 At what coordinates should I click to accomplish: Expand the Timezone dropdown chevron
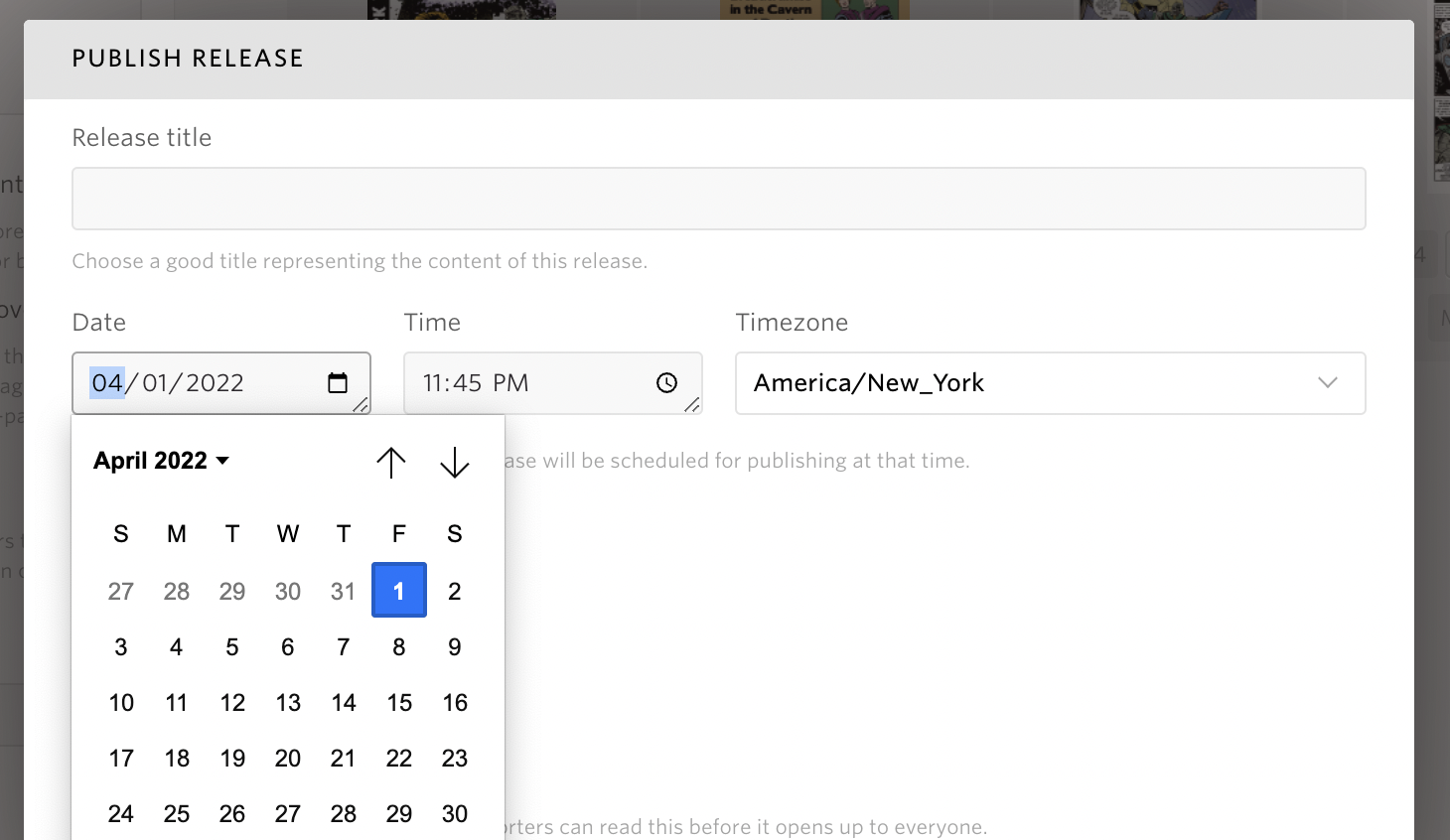[x=1328, y=383]
